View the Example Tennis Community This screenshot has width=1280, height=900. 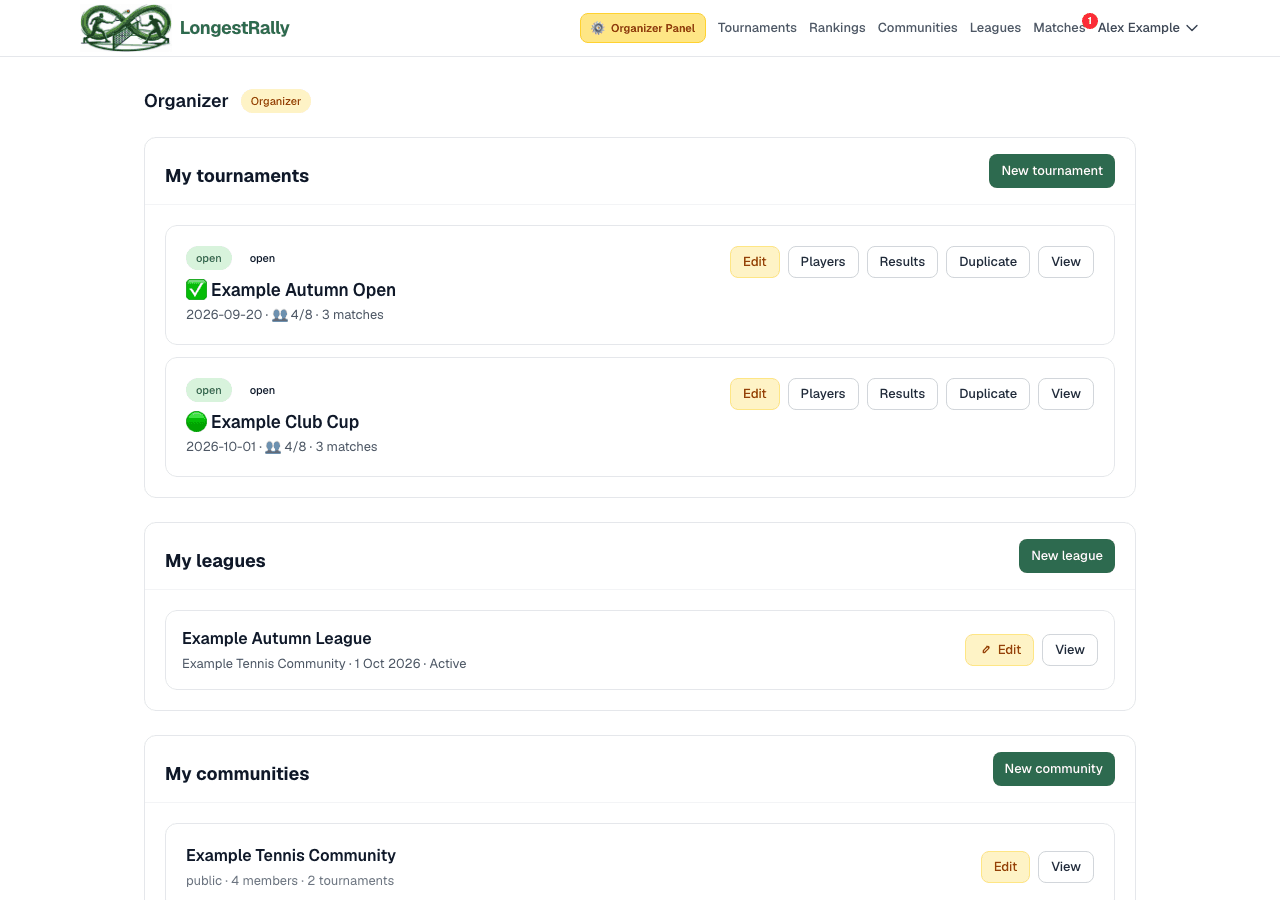pos(1066,867)
